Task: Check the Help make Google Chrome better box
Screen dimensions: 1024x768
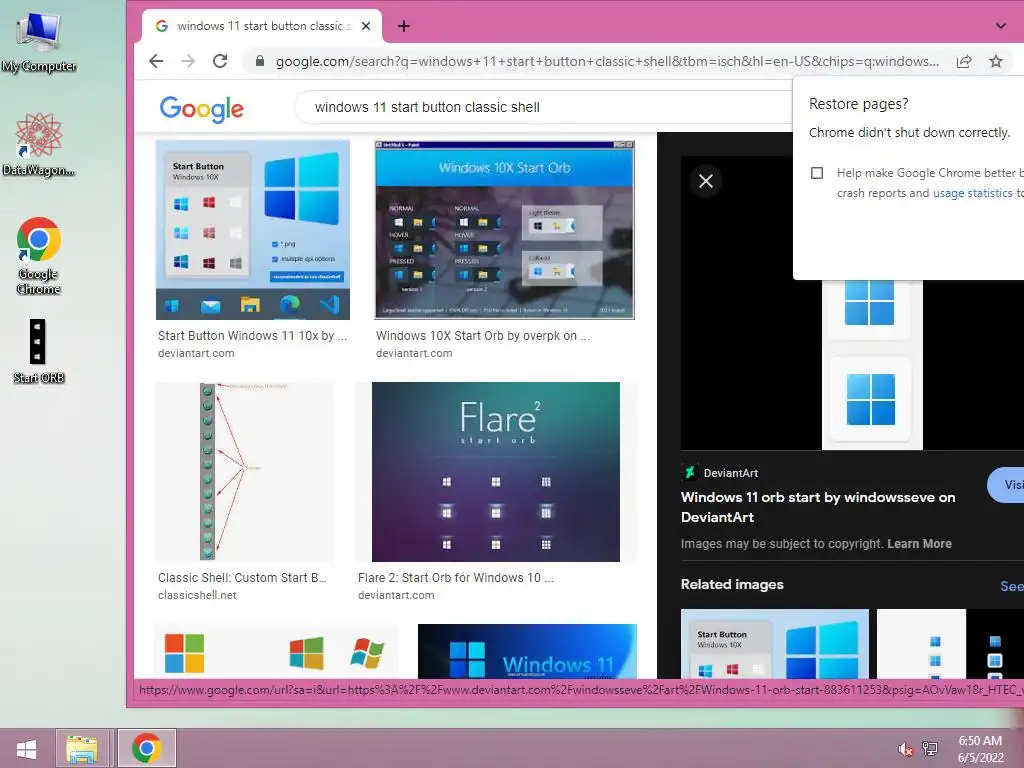Action: (816, 173)
